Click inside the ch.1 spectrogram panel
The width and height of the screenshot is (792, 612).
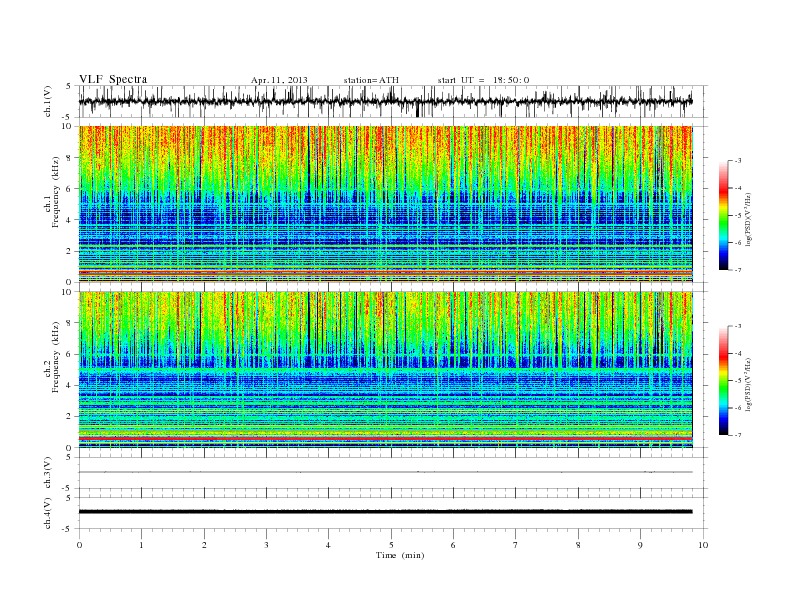pos(385,204)
